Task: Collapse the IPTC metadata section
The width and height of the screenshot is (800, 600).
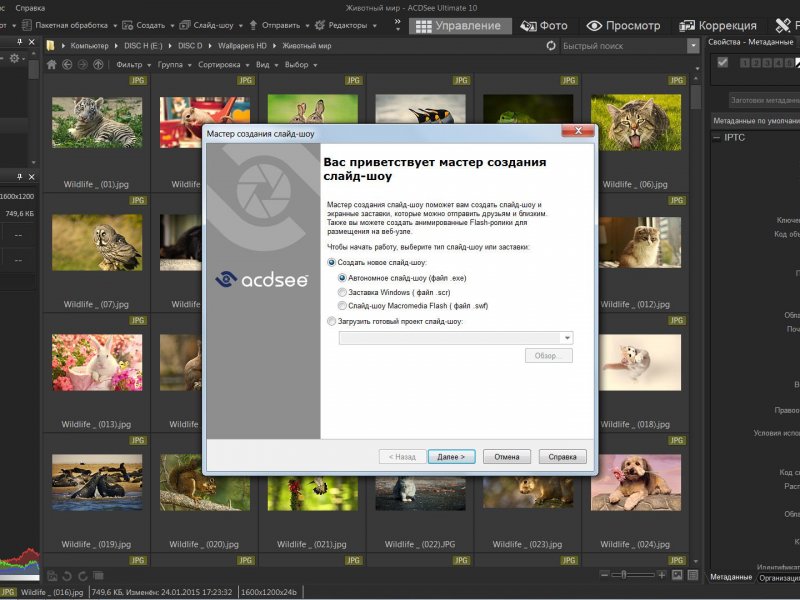Action: (x=717, y=138)
